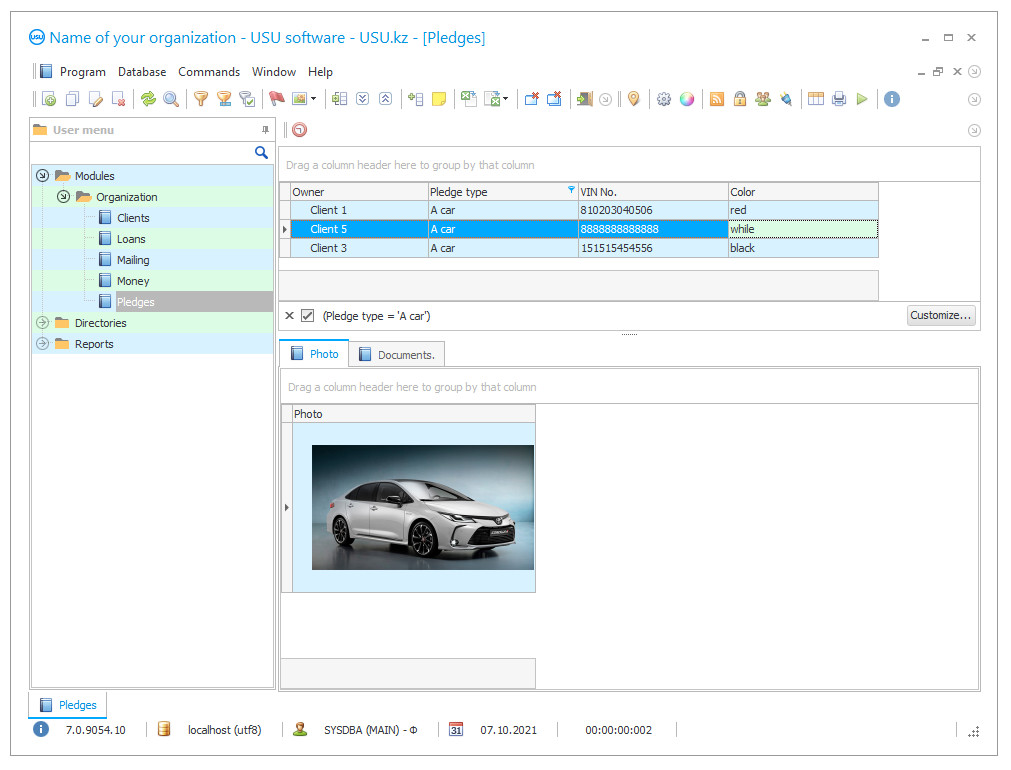Click the Copy record toolbar icon
1011x770 pixels.
click(72, 99)
